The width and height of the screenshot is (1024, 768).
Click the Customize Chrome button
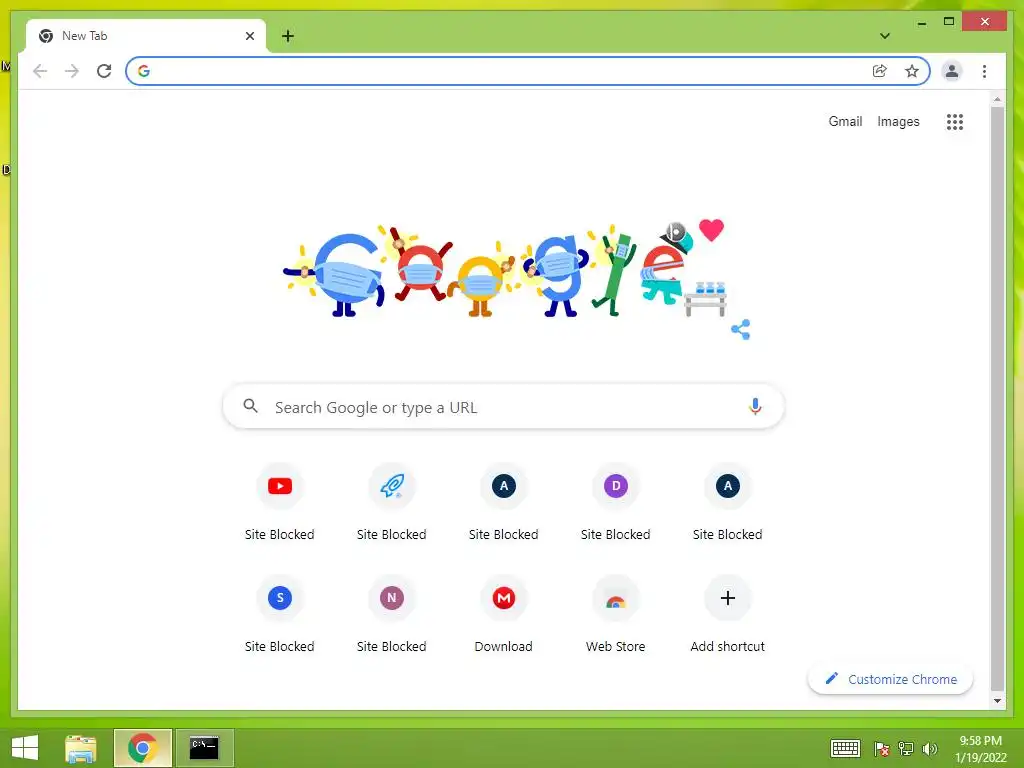click(x=890, y=679)
